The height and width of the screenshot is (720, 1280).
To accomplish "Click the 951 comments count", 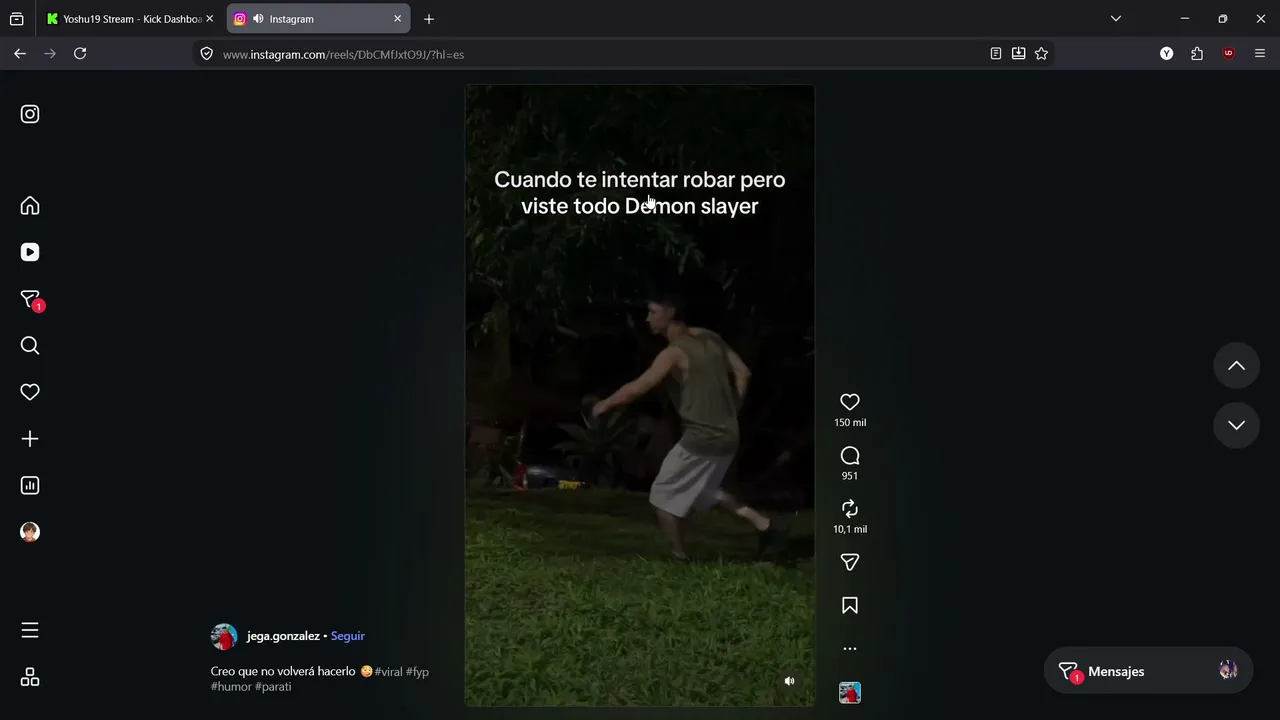I will (850, 476).
